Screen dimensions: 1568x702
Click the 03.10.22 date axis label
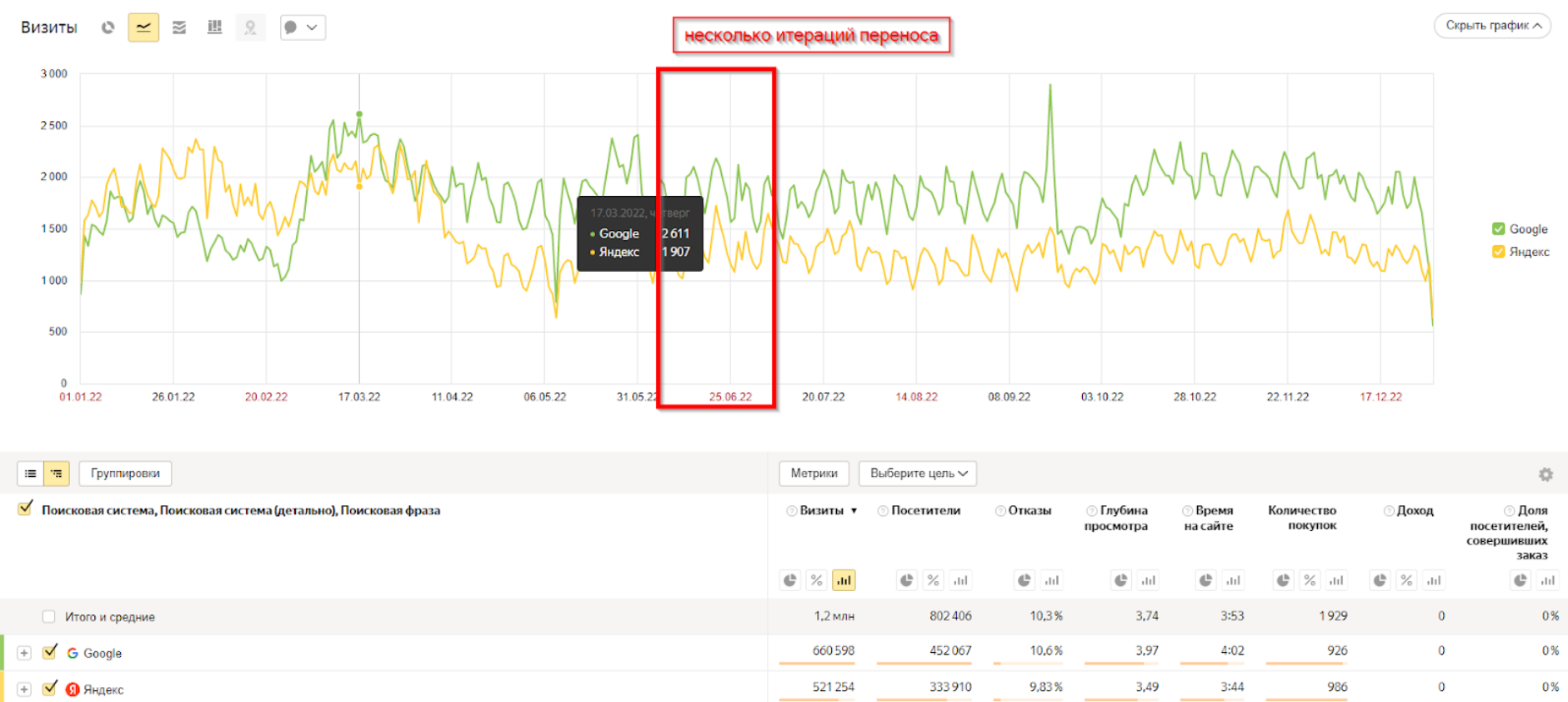(x=1102, y=397)
